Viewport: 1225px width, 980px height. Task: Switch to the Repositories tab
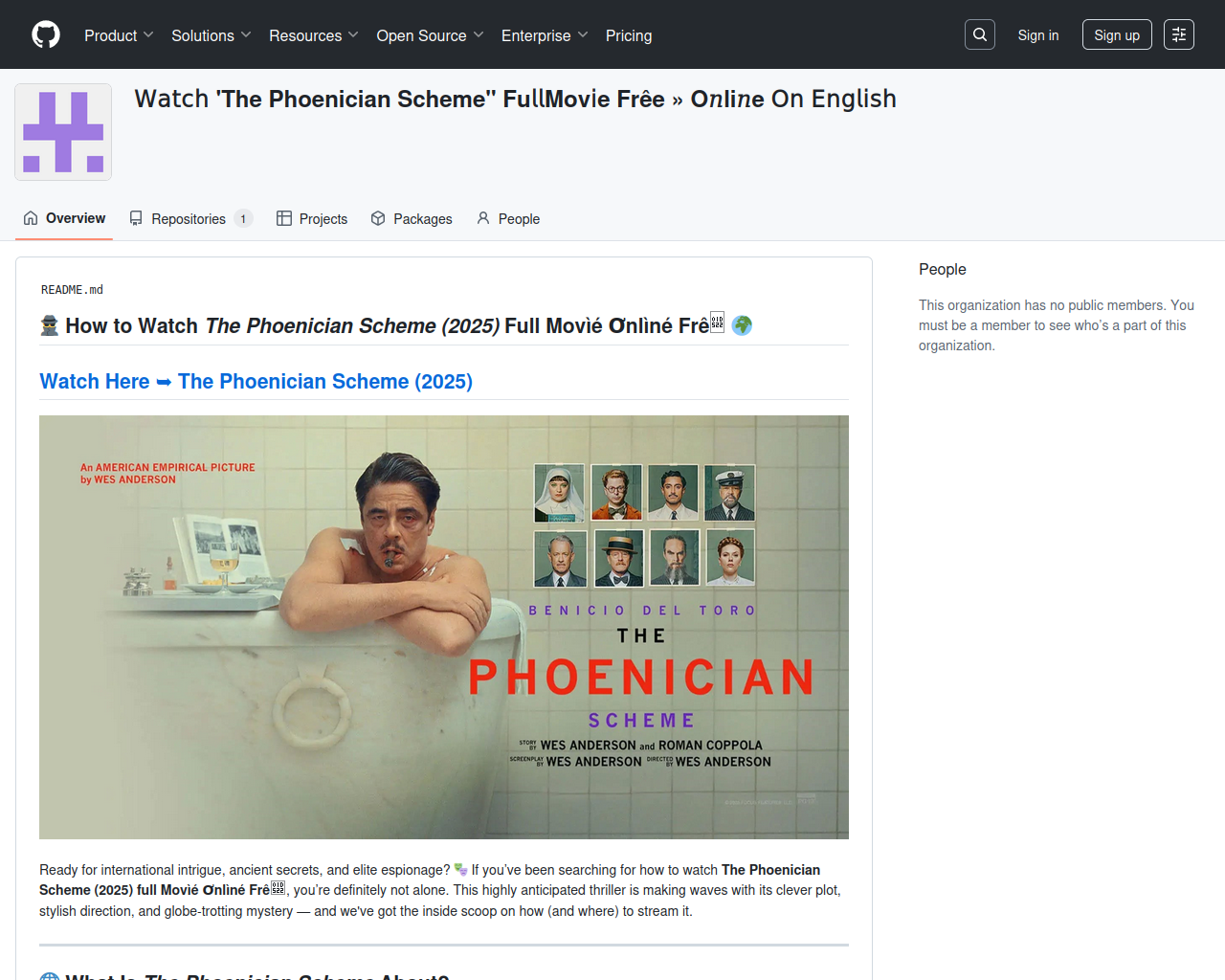coord(190,218)
